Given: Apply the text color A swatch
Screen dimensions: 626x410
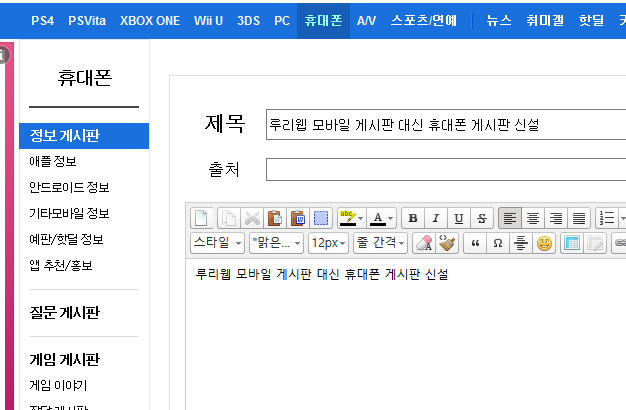Looking at the screenshot, I should tap(377, 218).
